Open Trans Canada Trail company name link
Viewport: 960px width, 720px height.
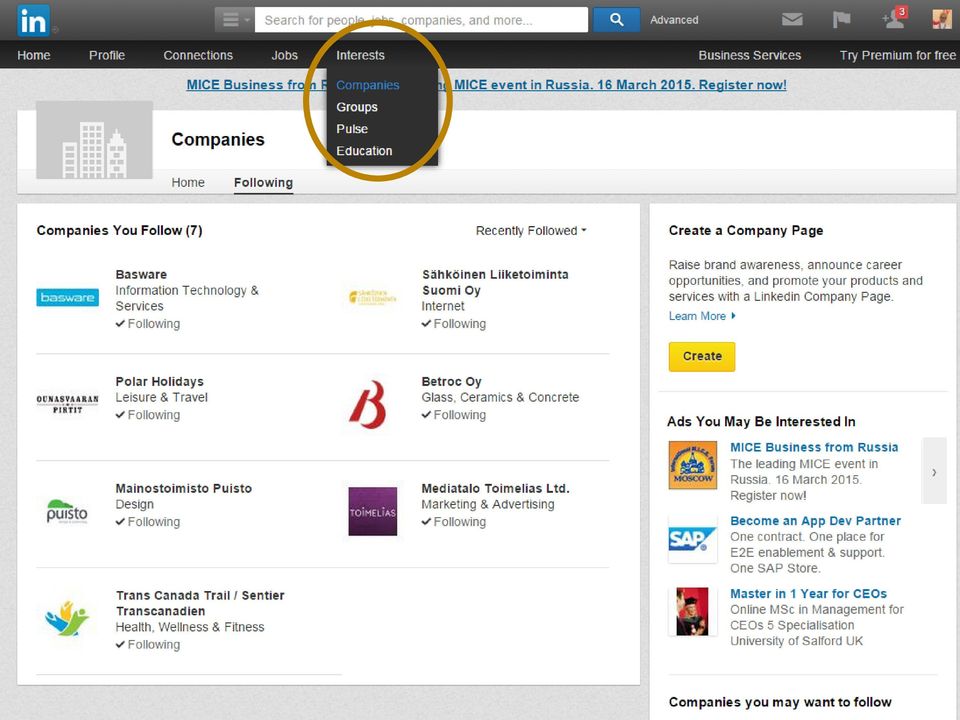pyautogui.click(x=200, y=603)
